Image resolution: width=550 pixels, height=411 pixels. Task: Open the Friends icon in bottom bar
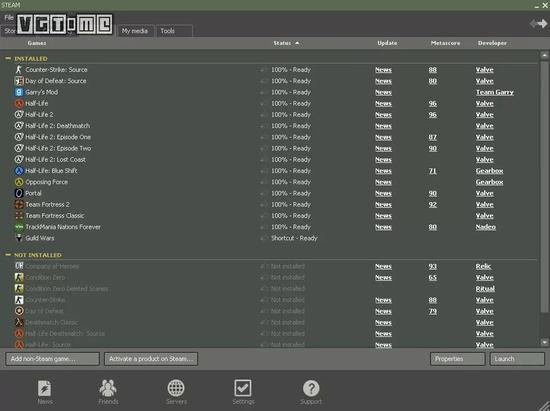coord(108,388)
